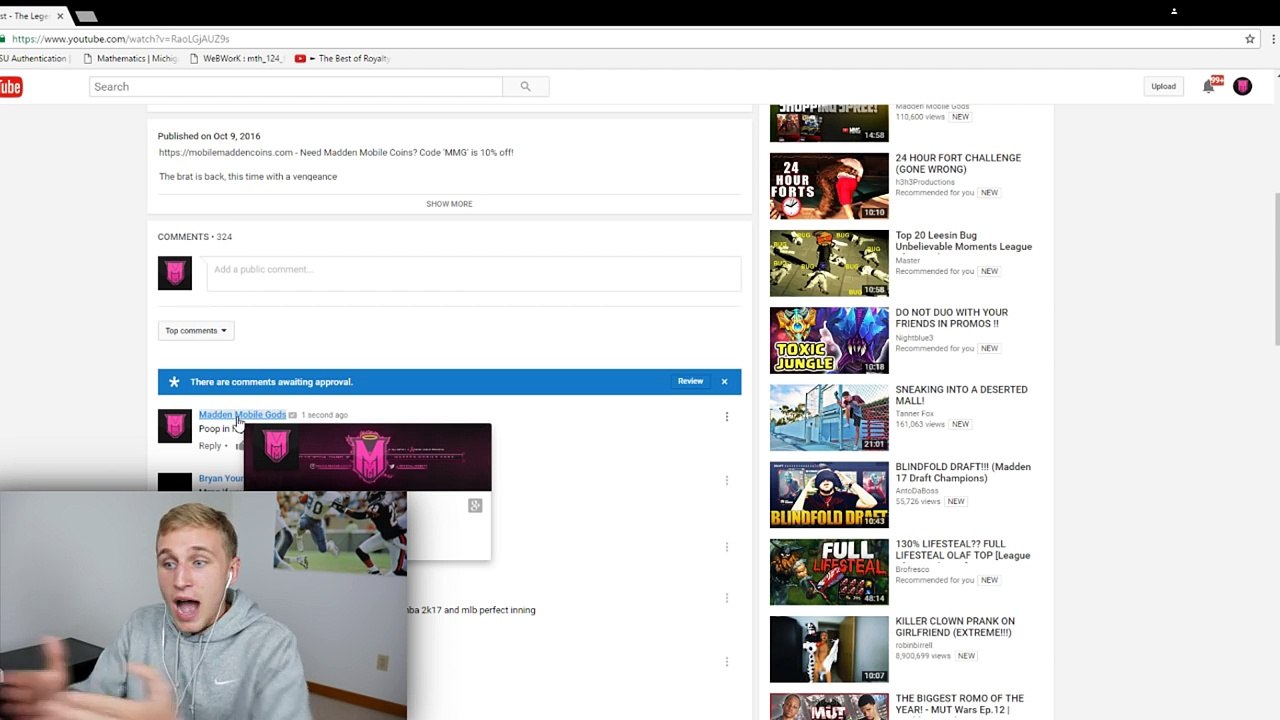The height and width of the screenshot is (720, 1280).
Task: Click your avatar beside comment box
Action: click(x=175, y=274)
